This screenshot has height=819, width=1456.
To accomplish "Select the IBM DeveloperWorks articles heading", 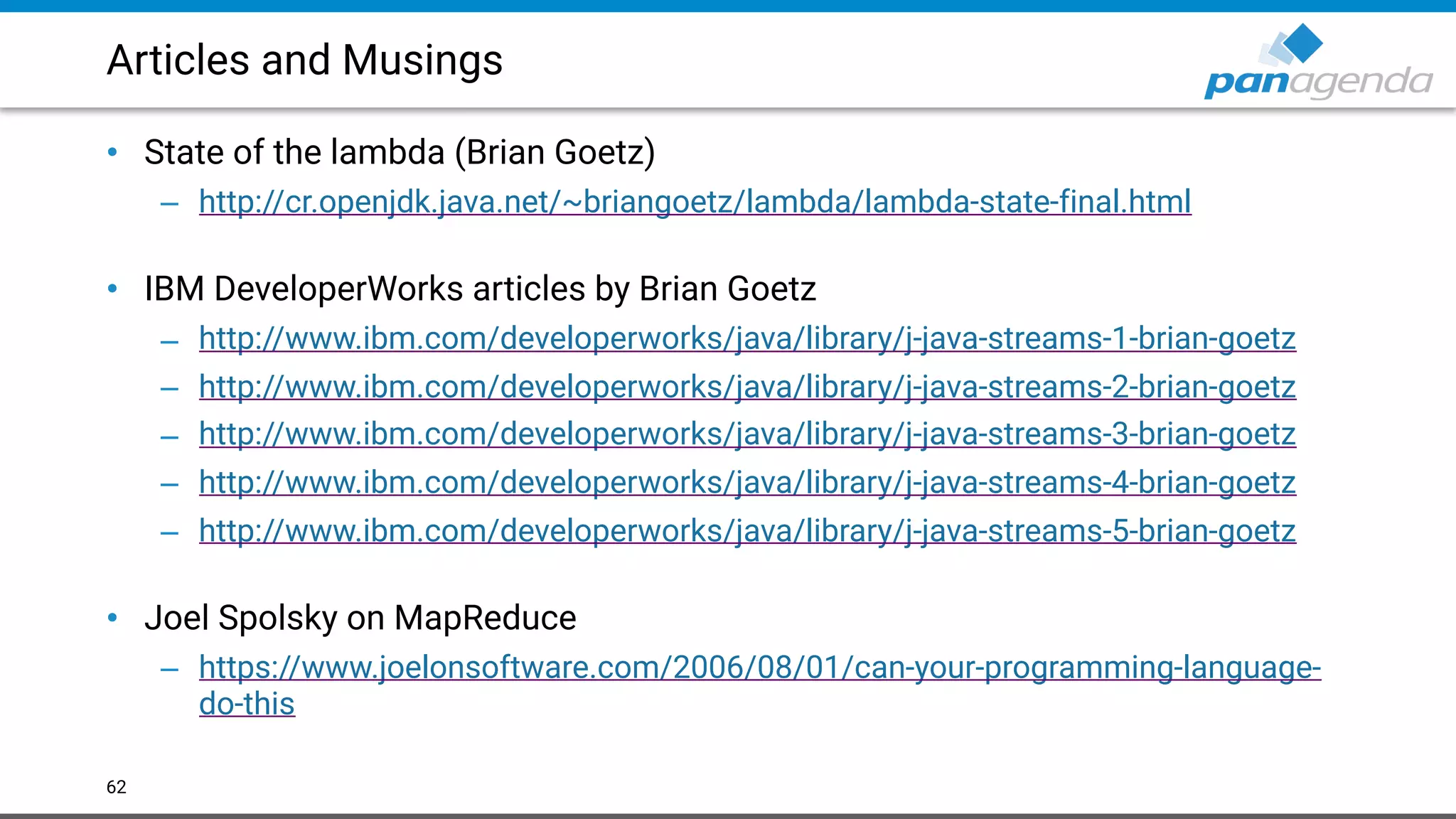I will coord(480,289).
